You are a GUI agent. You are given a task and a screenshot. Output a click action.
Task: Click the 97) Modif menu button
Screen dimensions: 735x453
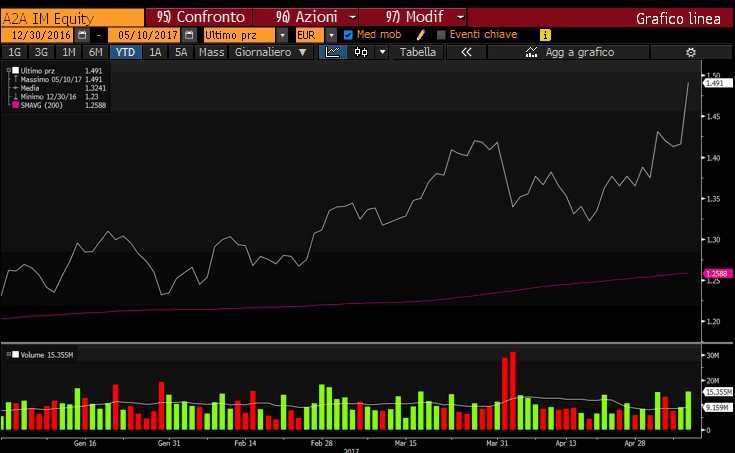[413, 17]
